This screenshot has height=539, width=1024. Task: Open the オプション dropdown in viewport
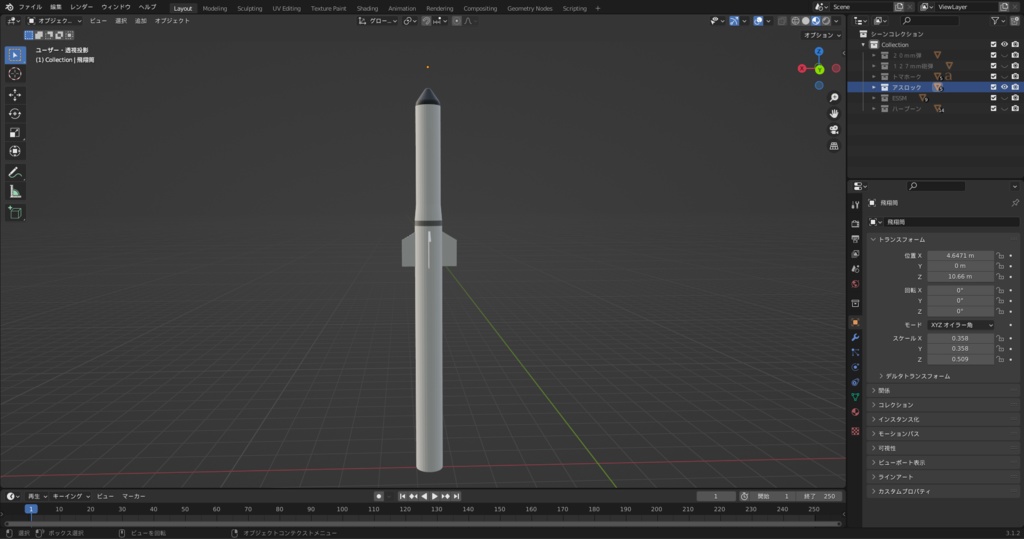822,35
